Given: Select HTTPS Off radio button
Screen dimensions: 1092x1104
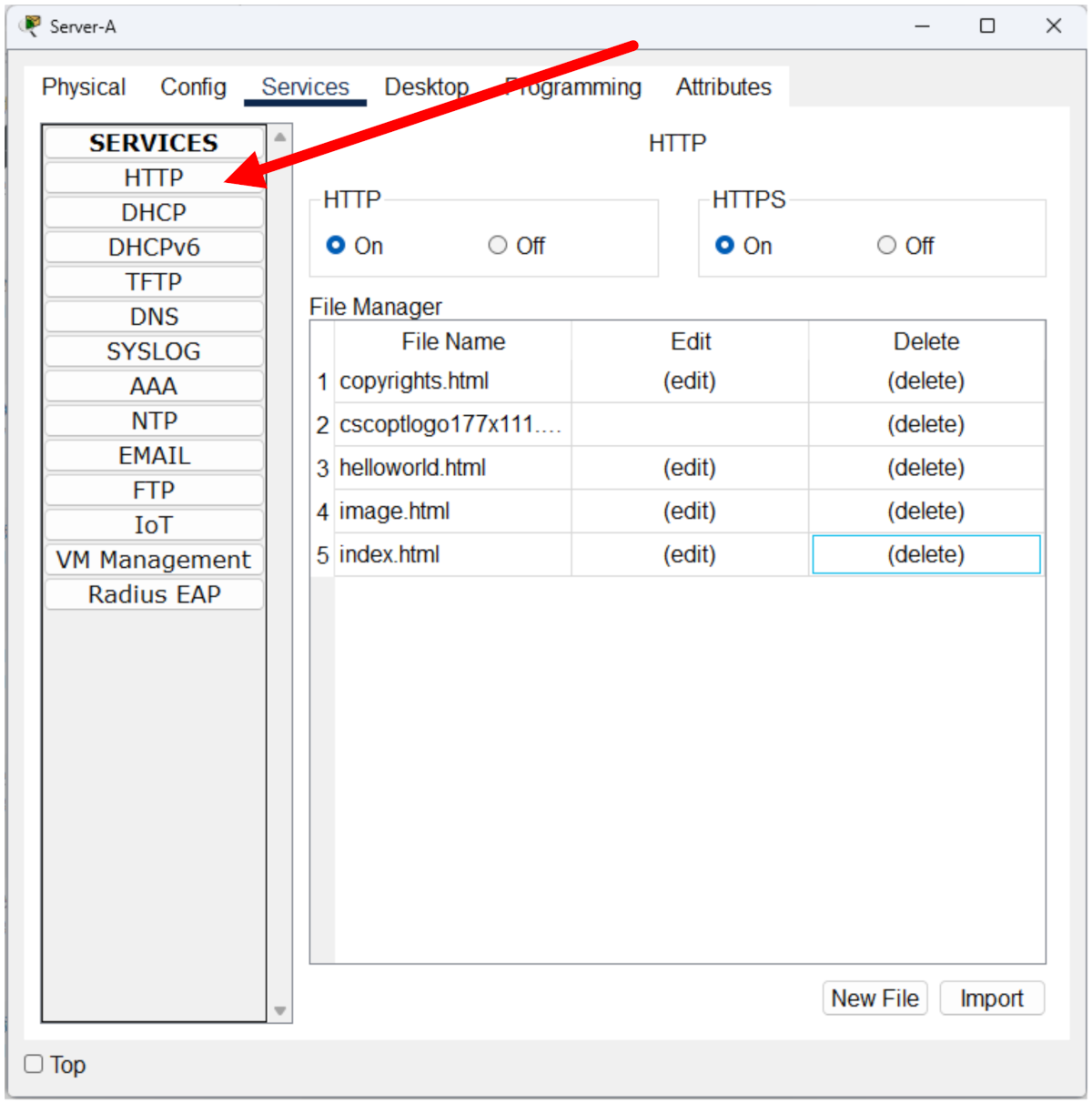Looking at the screenshot, I should pyautogui.click(x=886, y=246).
